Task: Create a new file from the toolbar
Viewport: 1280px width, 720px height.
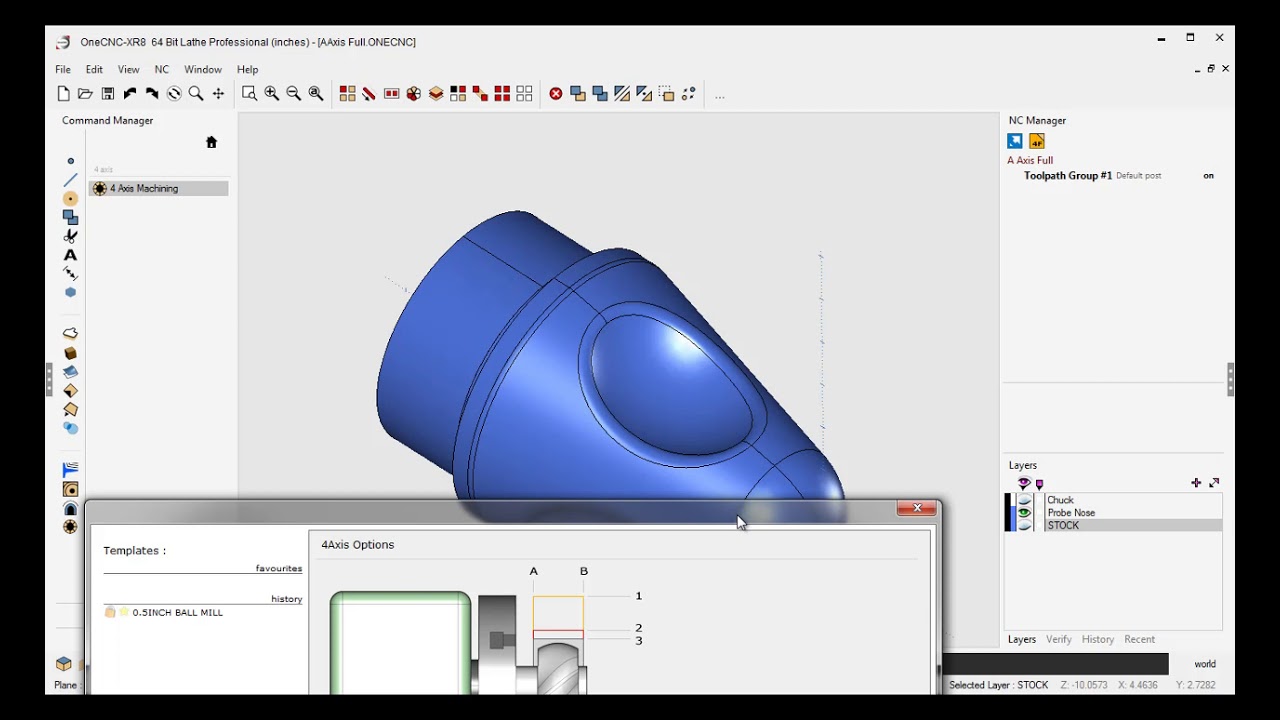Action: click(63, 94)
